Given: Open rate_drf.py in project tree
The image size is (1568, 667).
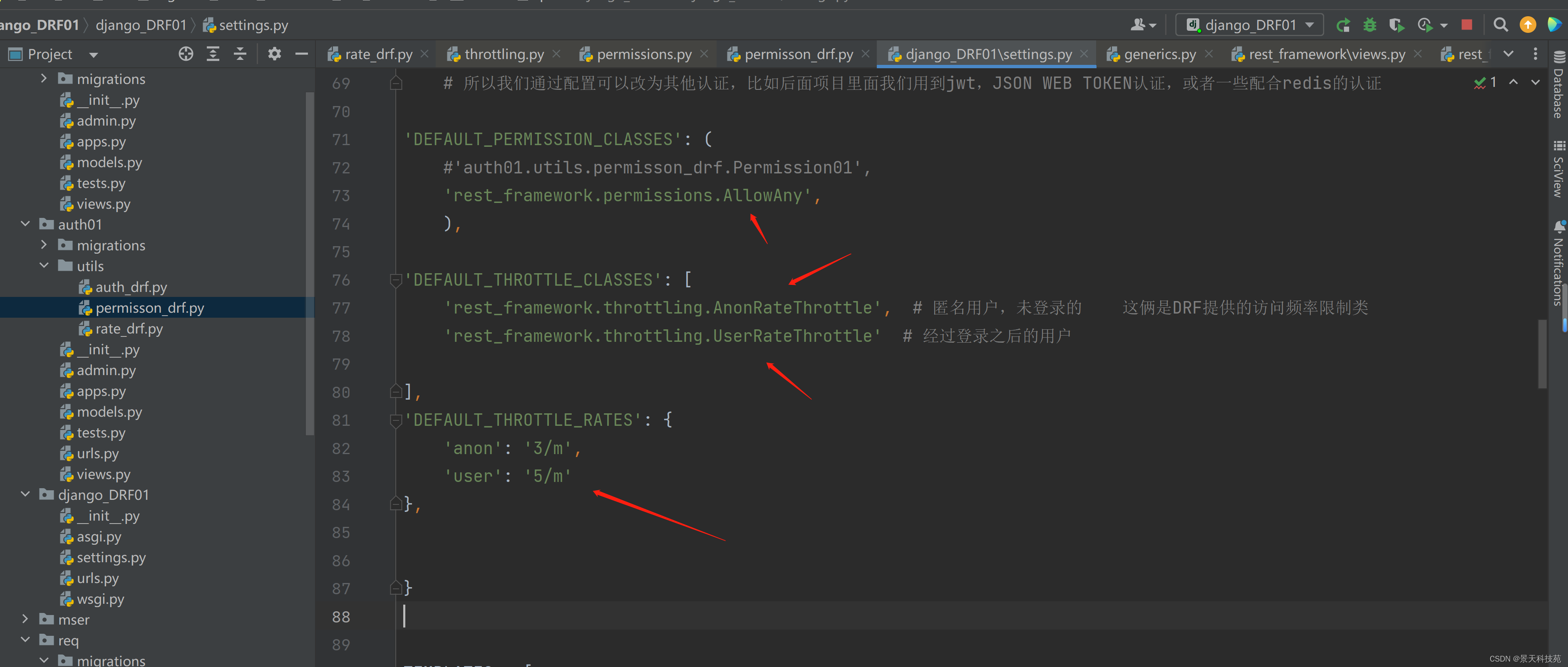Looking at the screenshot, I should pos(121,329).
